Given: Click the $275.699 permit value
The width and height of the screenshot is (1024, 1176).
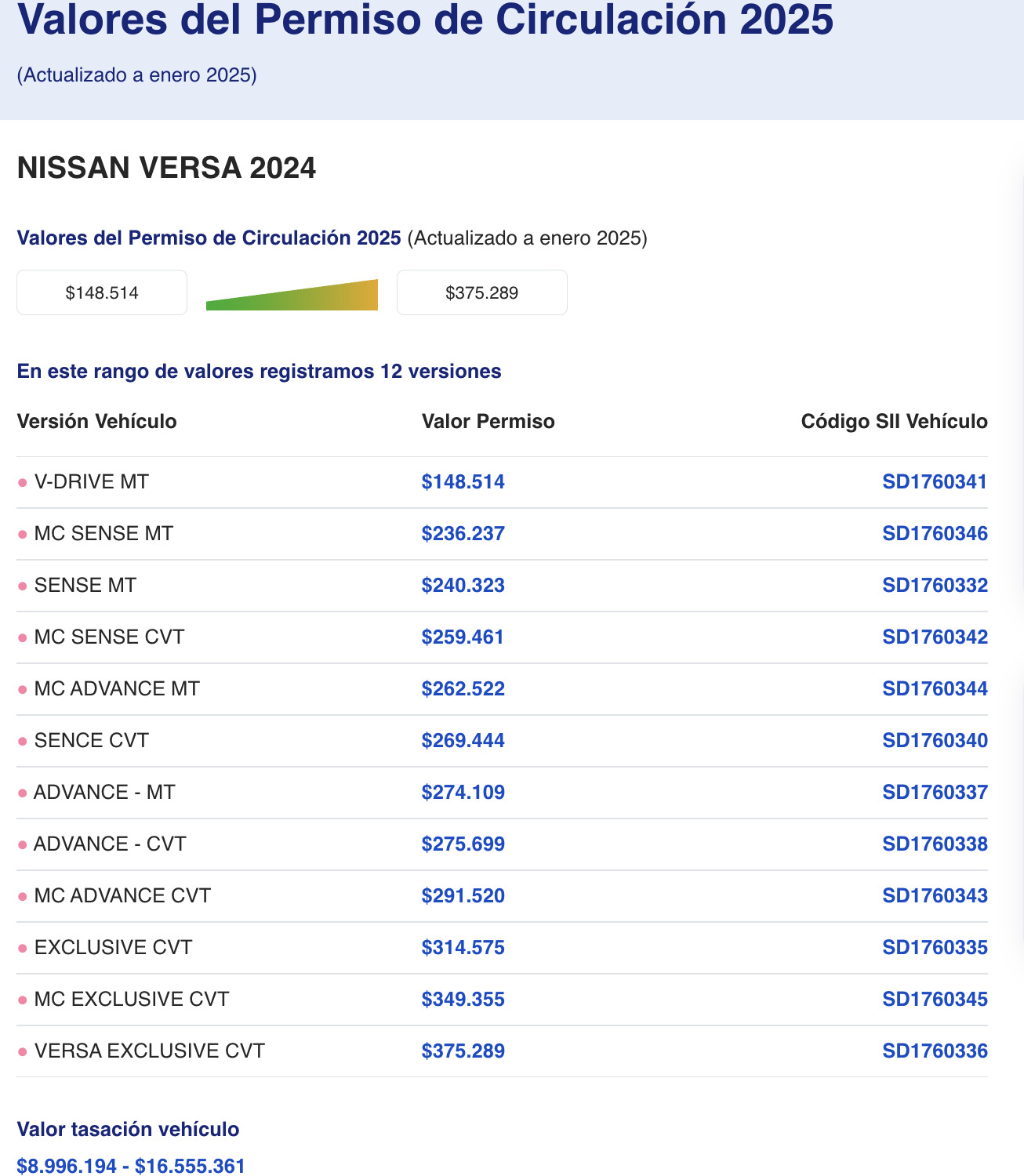Looking at the screenshot, I should [x=463, y=844].
